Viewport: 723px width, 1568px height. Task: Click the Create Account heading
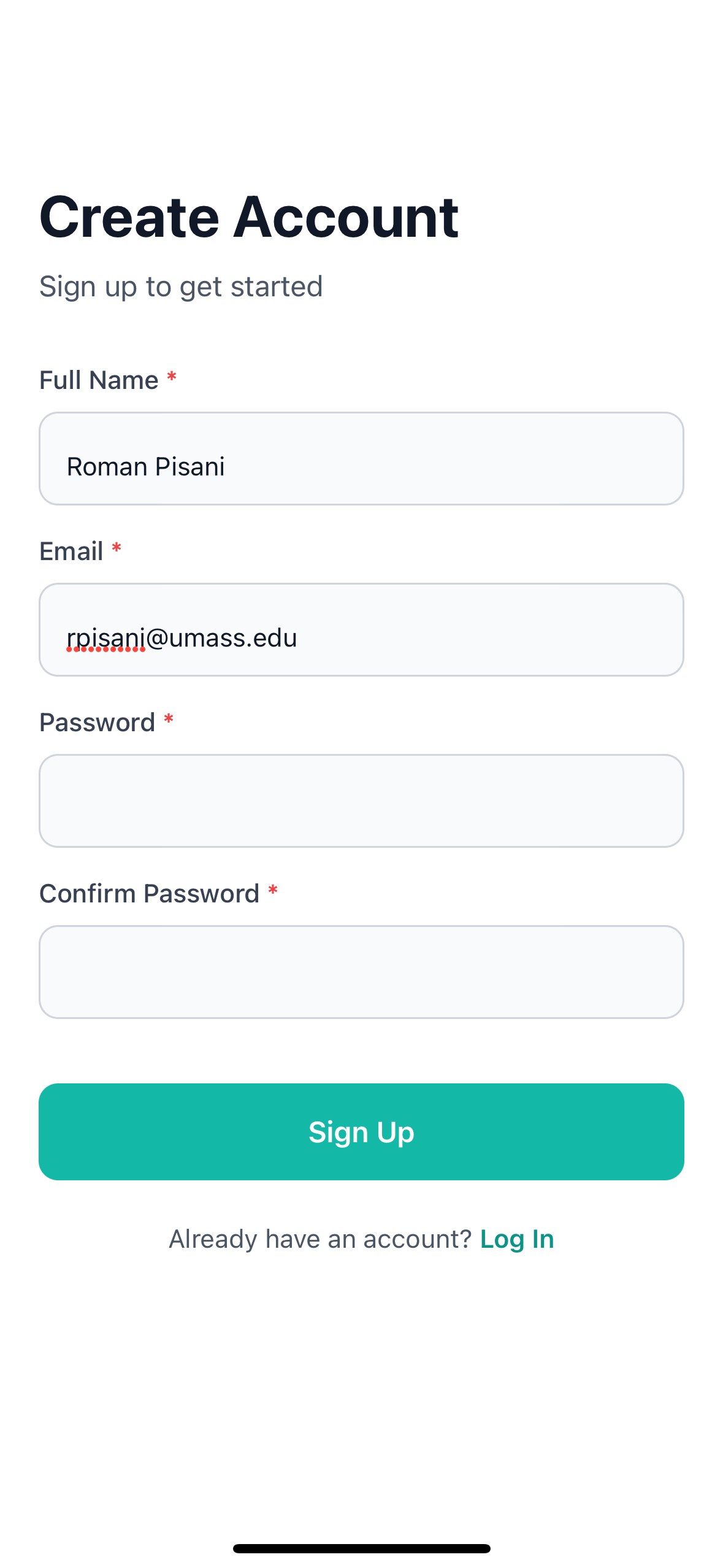[248, 217]
